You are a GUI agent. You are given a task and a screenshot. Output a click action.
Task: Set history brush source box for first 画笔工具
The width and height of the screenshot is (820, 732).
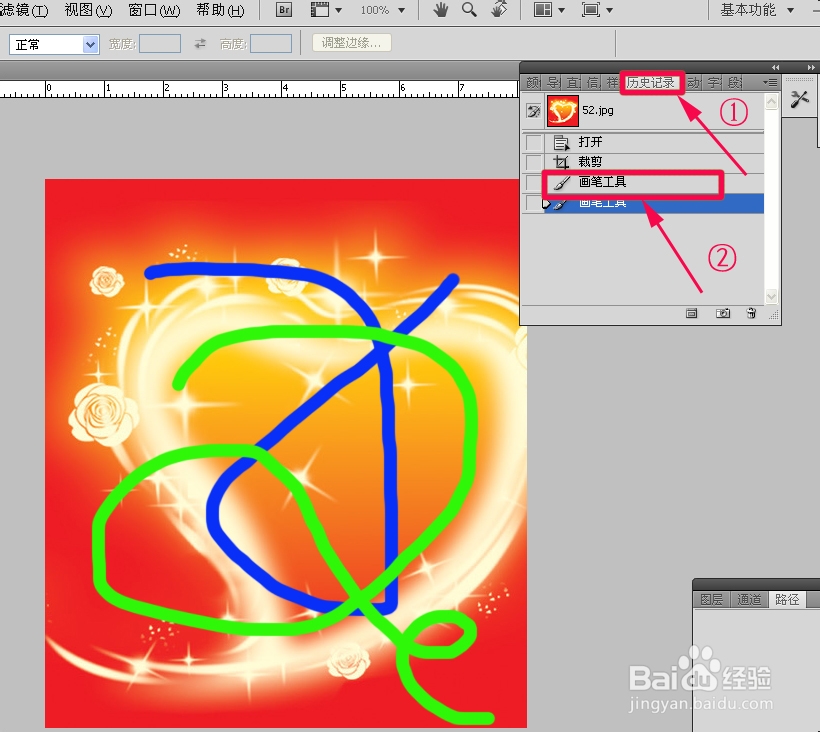point(533,182)
